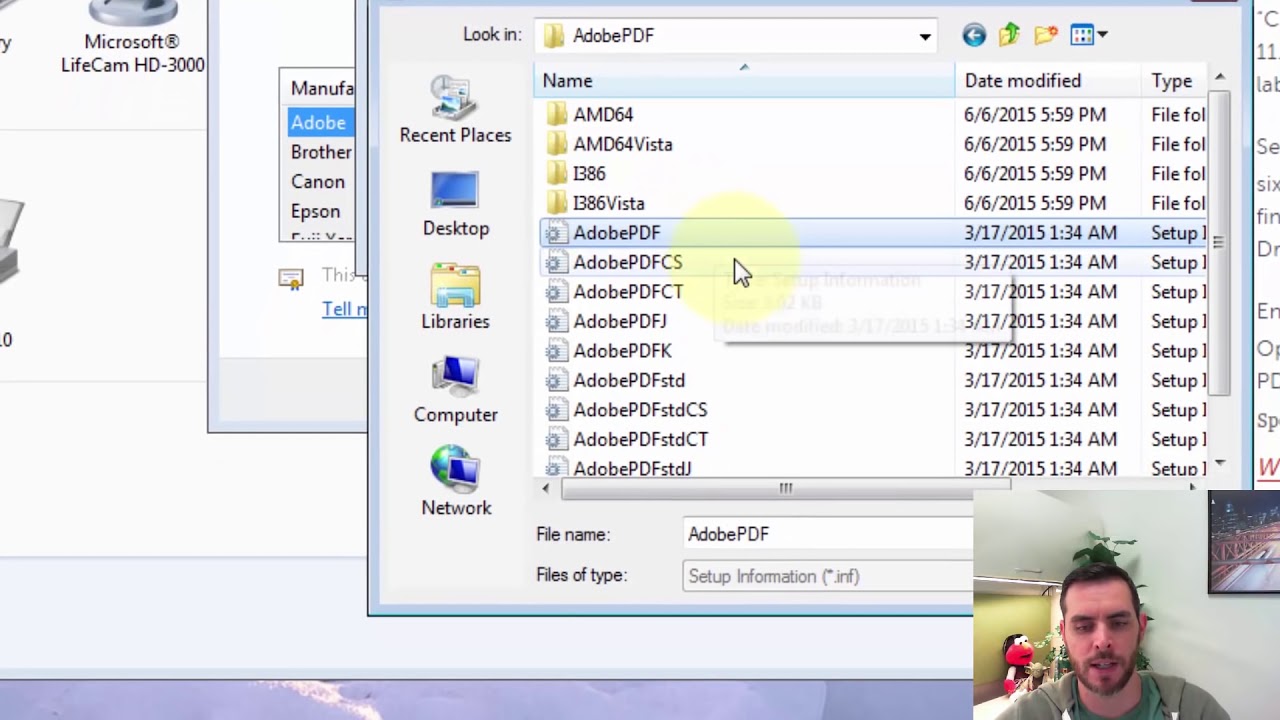
Task: Expand the Look in AdobePDF dropdown
Action: pyautogui.click(x=925, y=37)
